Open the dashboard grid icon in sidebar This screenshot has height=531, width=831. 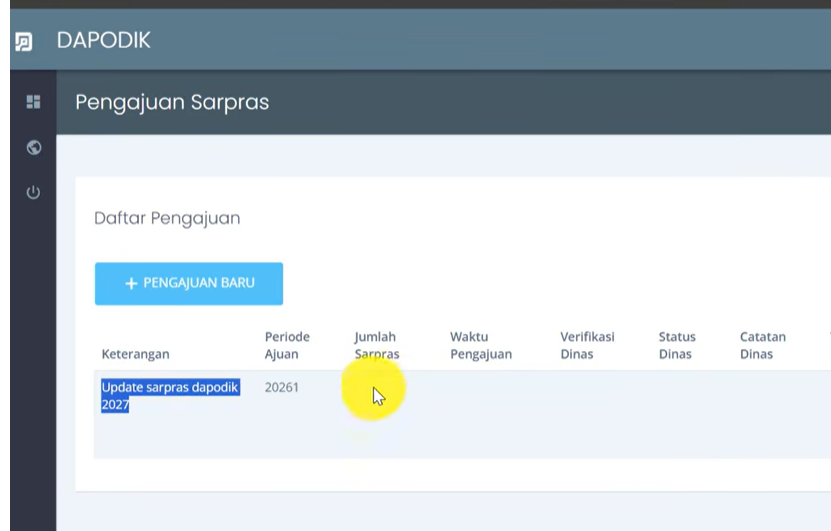click(x=33, y=101)
